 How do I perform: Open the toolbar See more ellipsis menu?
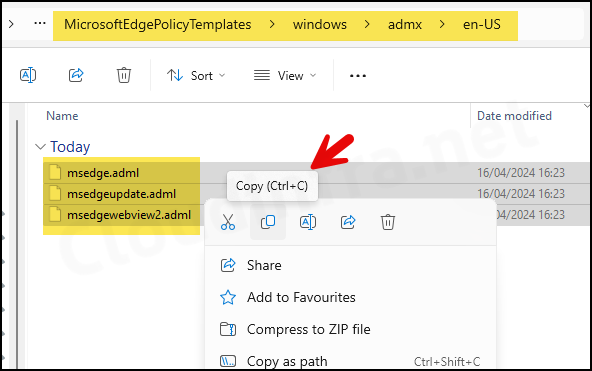(x=358, y=76)
